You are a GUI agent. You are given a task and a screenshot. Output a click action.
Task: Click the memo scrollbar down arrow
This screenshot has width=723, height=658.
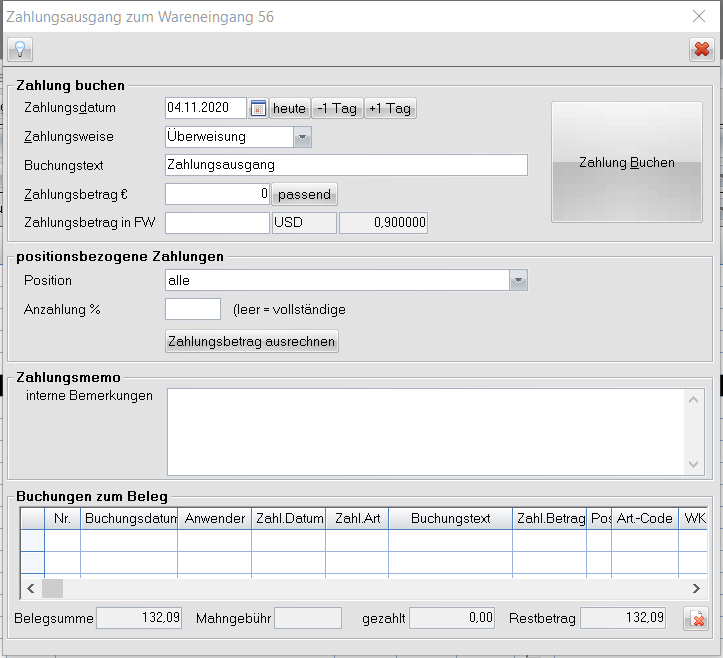[x=695, y=464]
